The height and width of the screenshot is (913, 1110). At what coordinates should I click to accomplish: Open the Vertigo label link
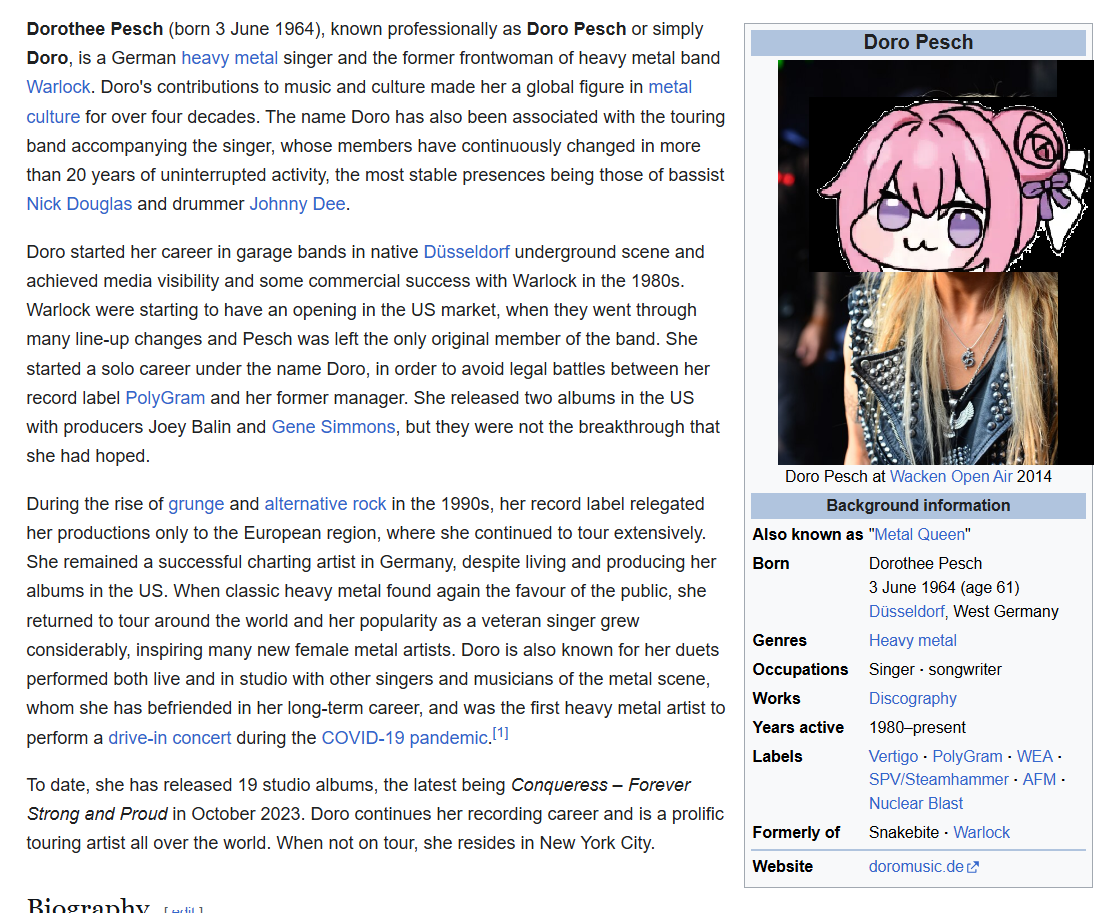(893, 757)
